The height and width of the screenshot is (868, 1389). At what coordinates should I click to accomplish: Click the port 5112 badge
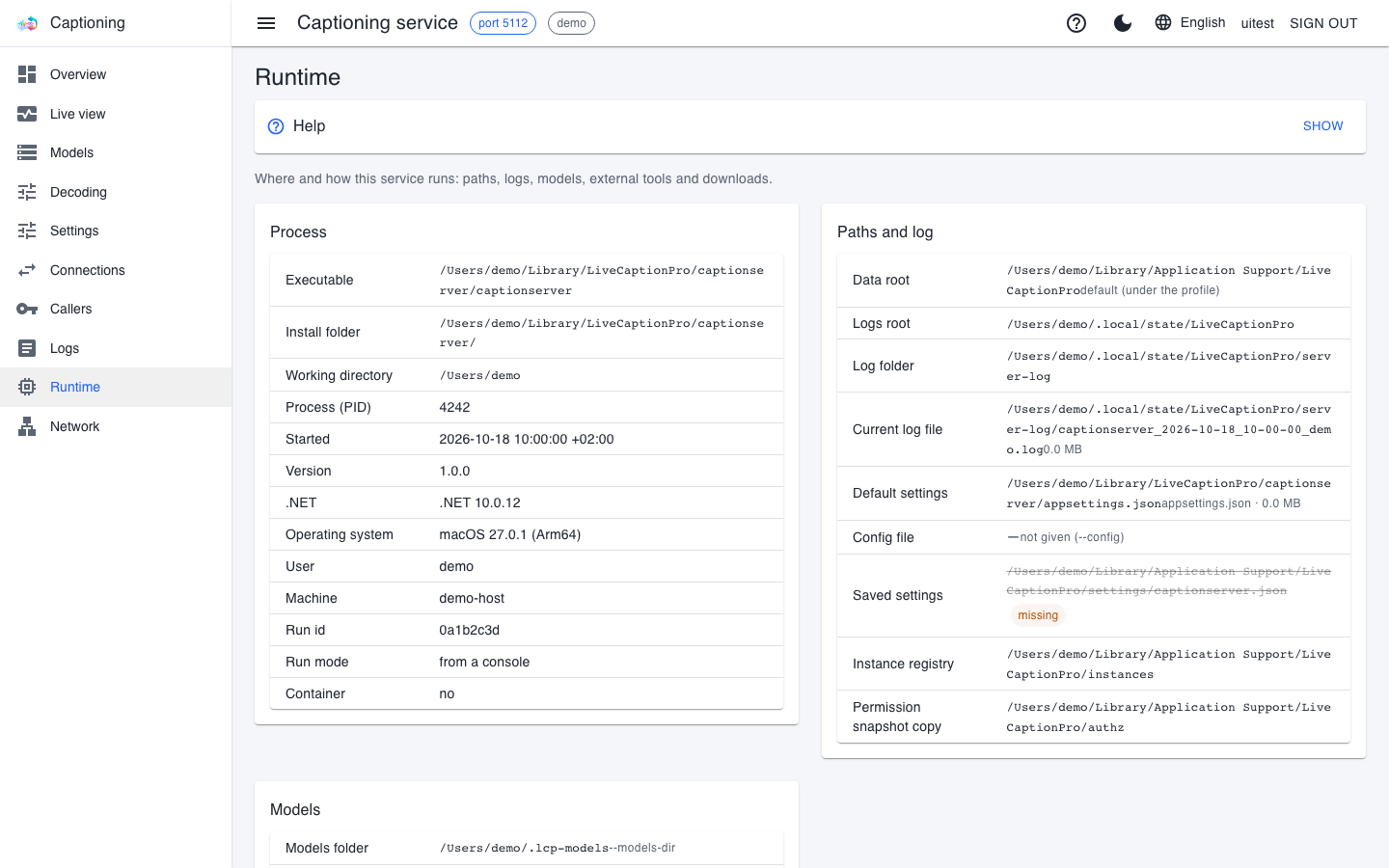(x=503, y=23)
